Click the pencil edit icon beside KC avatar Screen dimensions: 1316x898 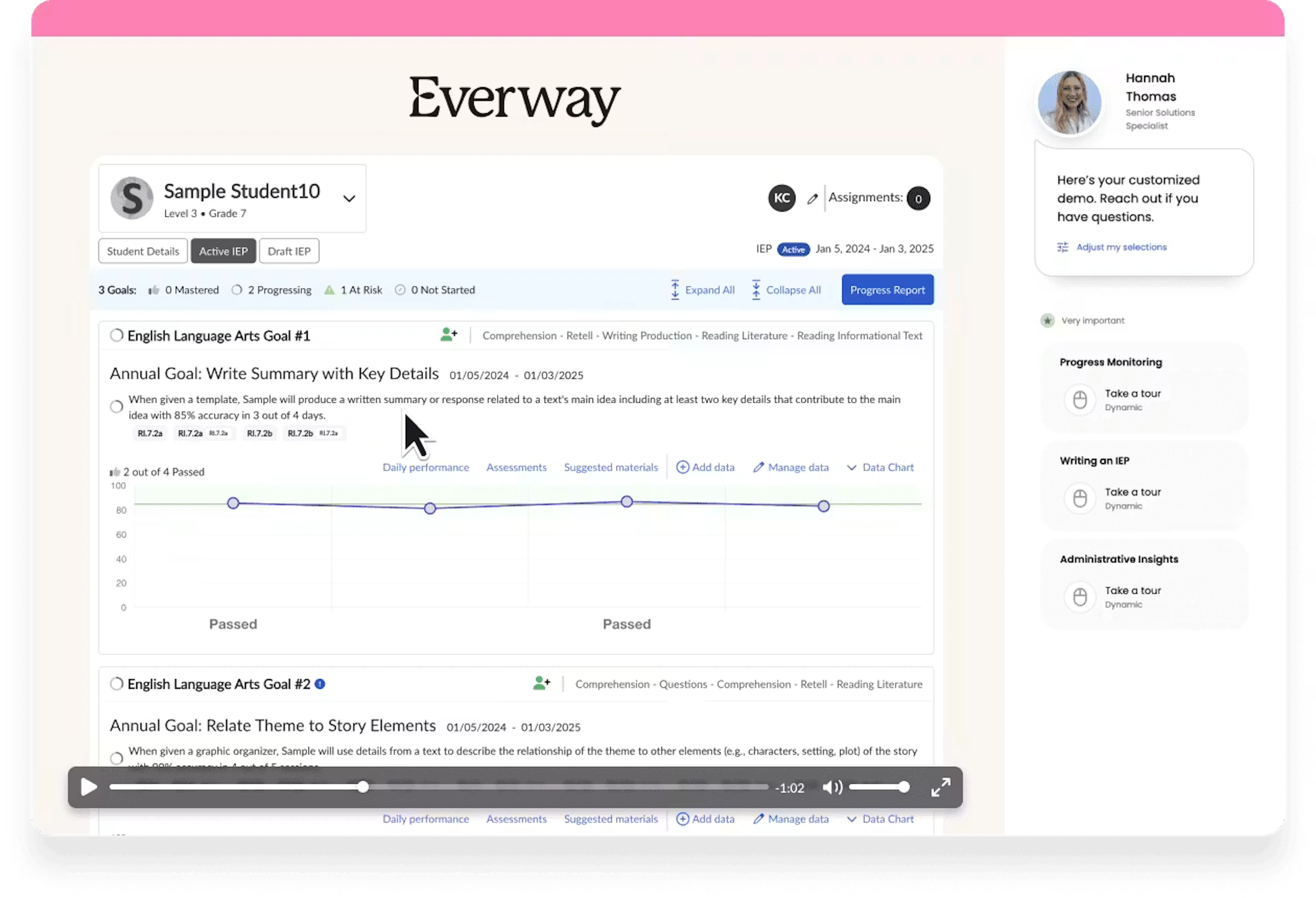click(813, 199)
